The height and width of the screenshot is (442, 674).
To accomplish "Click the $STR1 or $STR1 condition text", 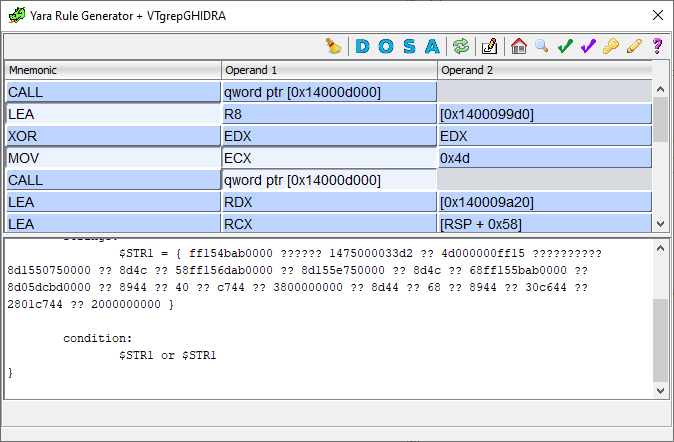I will tap(168, 355).
